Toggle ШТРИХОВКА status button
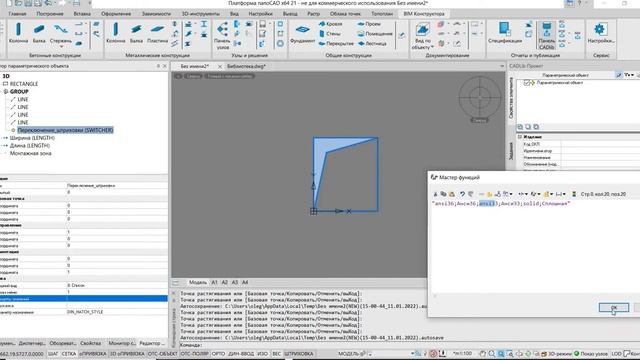The image size is (640, 360). (x=299, y=354)
